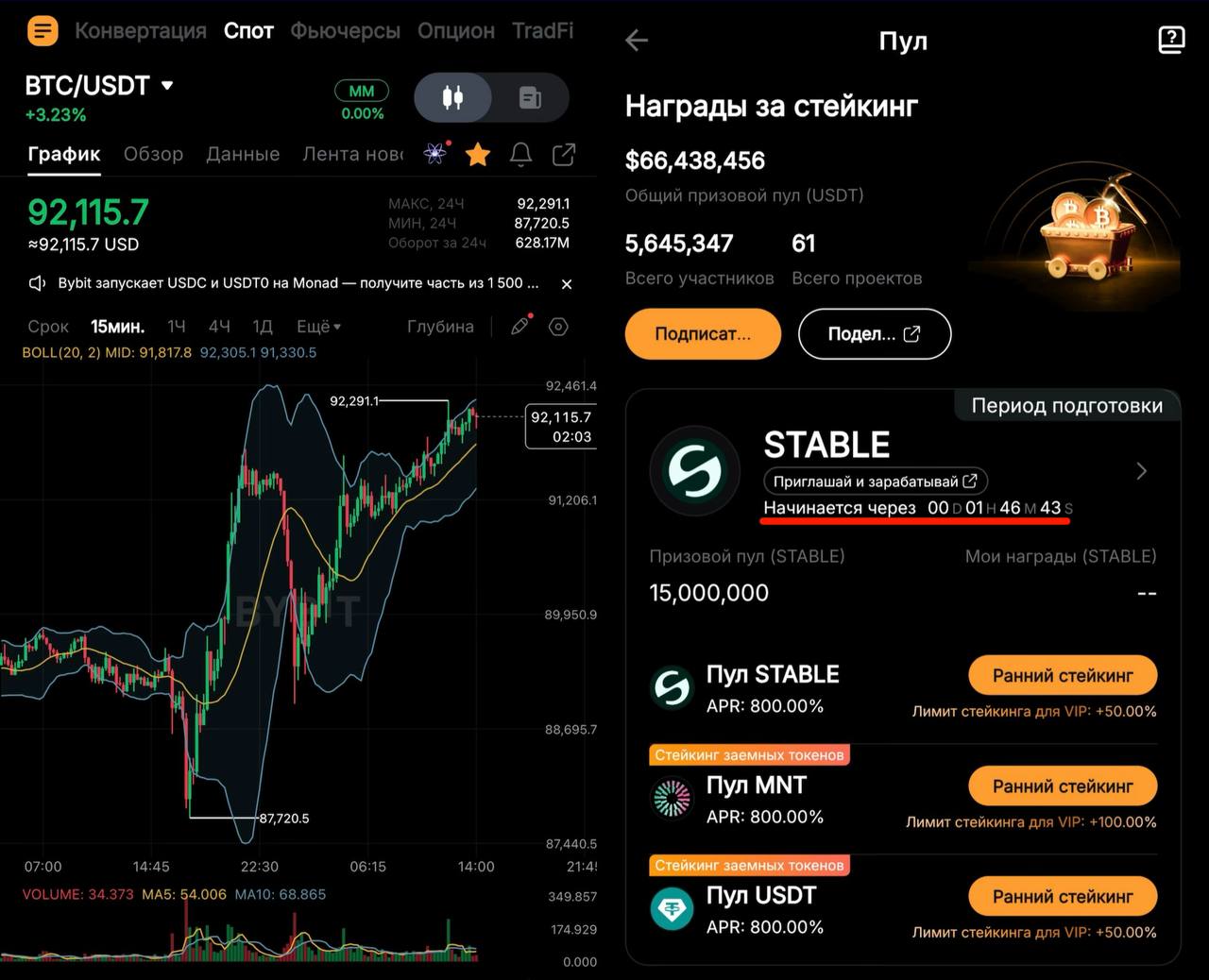Expand the BTC/USDT pair dropdown
Viewport: 1209px width, 980px height.
[167, 85]
